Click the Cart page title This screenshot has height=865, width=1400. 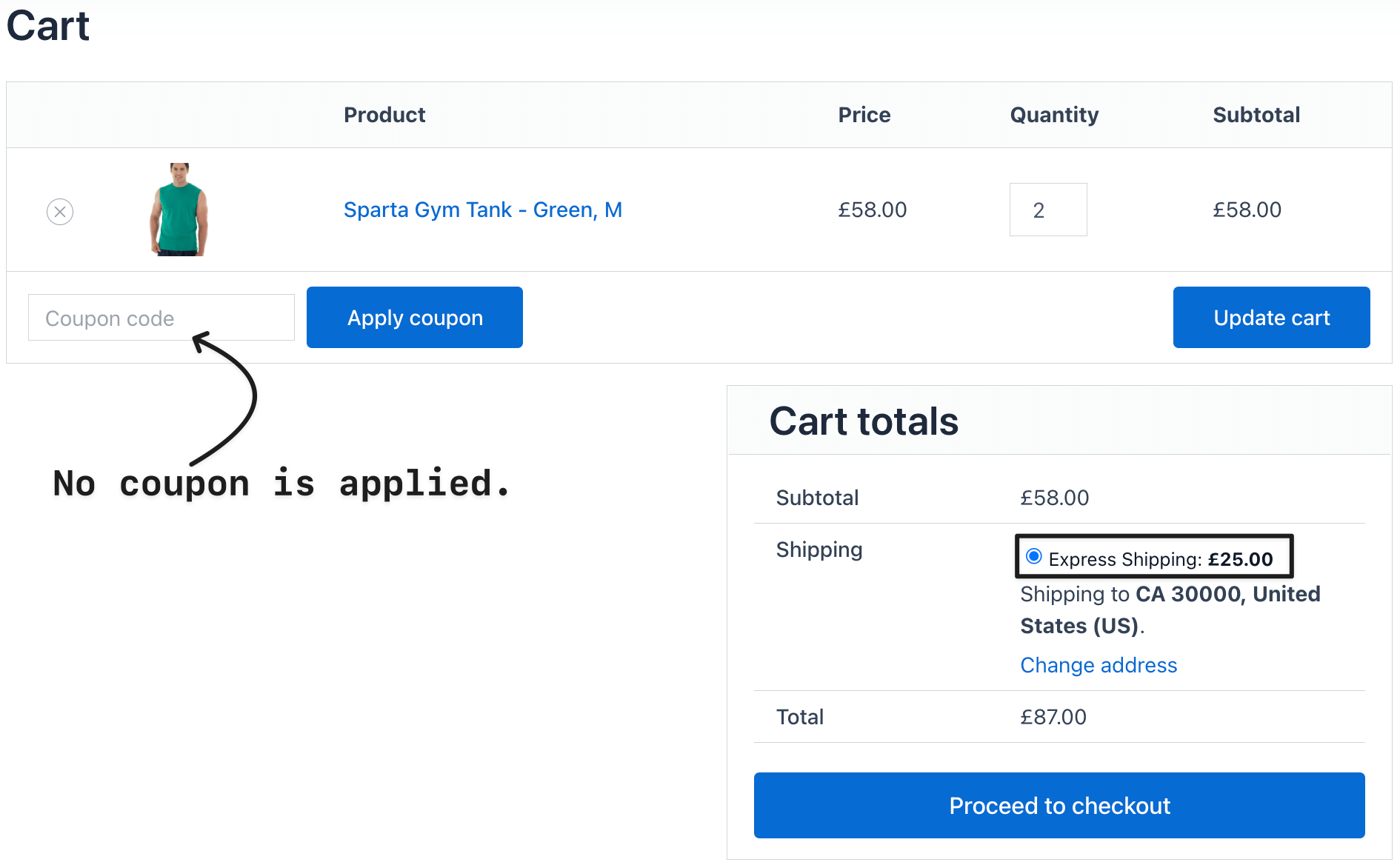pyautogui.click(x=48, y=25)
